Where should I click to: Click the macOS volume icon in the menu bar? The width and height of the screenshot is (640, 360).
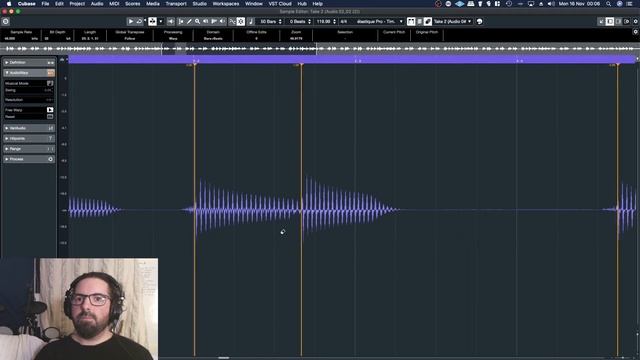551,4
